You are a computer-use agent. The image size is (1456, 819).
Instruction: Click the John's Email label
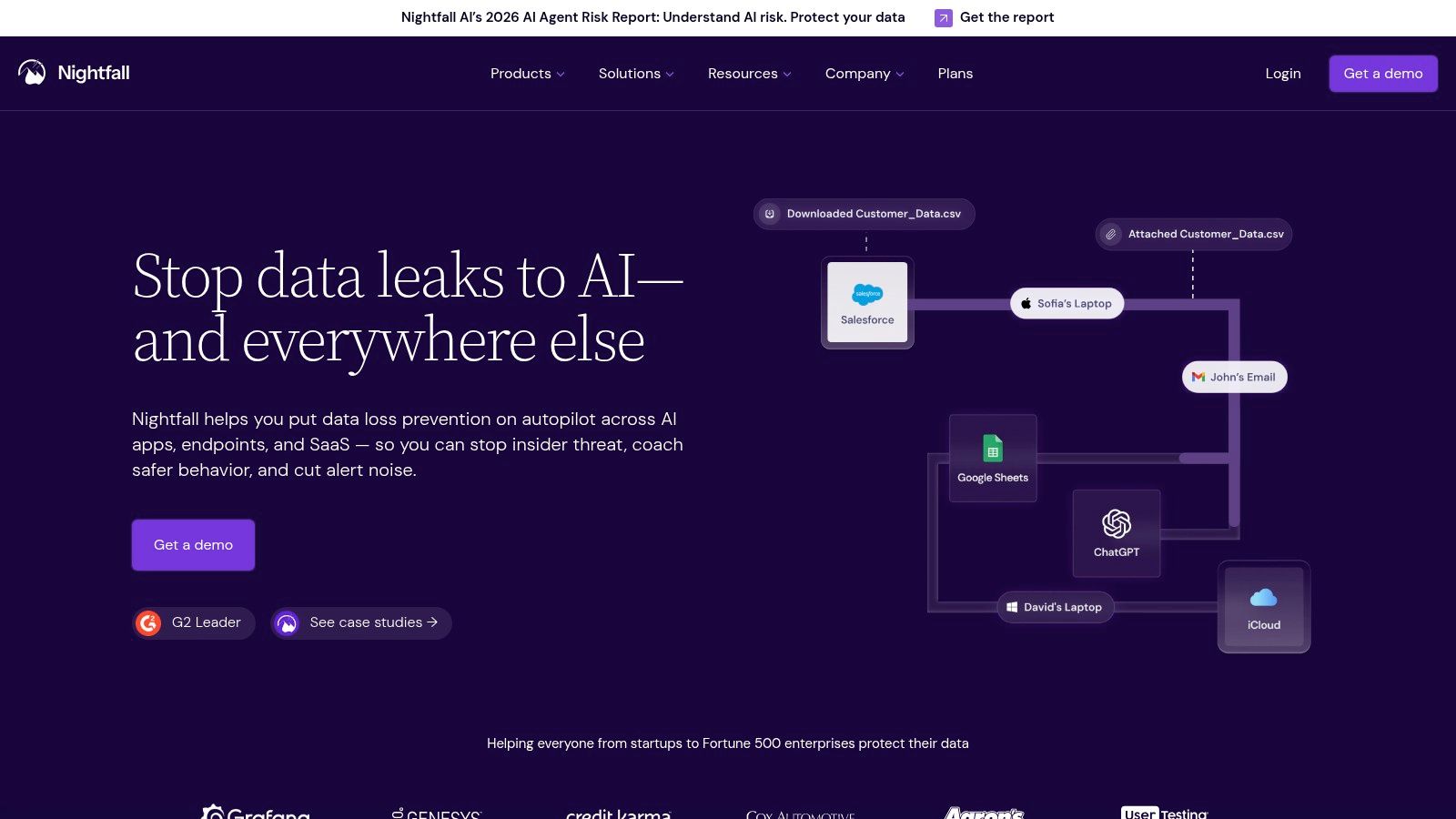(x=1243, y=378)
